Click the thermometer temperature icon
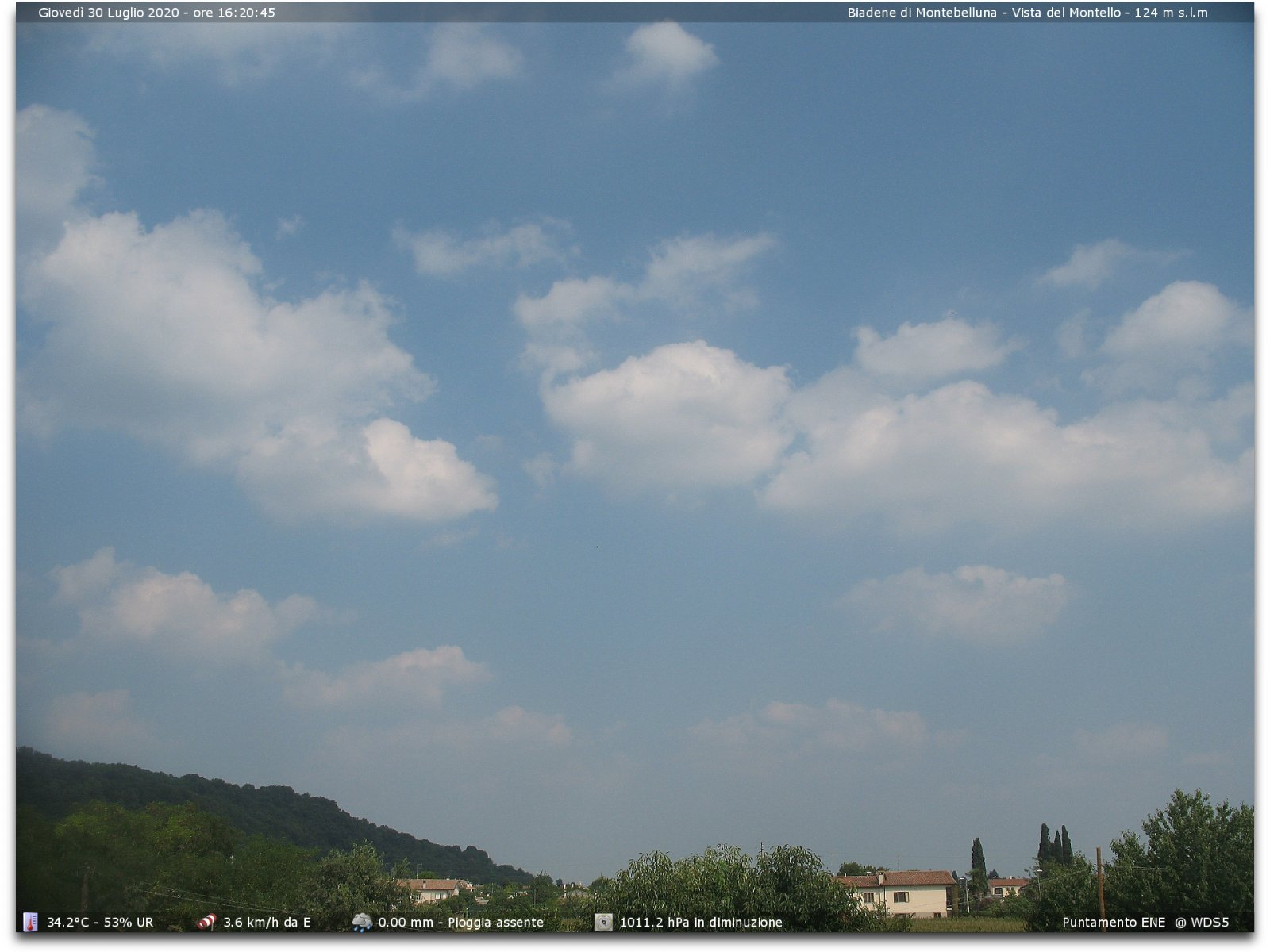This screenshot has width=1270, height=952. (30, 922)
